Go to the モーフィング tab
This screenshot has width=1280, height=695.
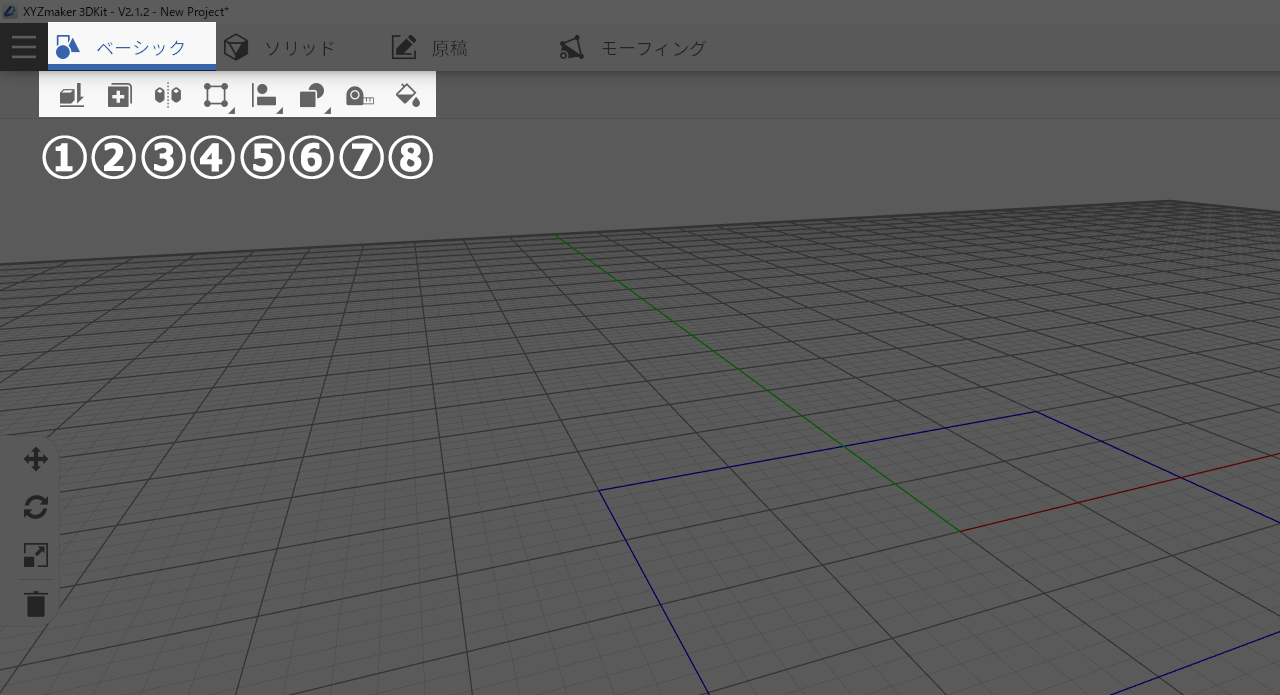coord(633,47)
